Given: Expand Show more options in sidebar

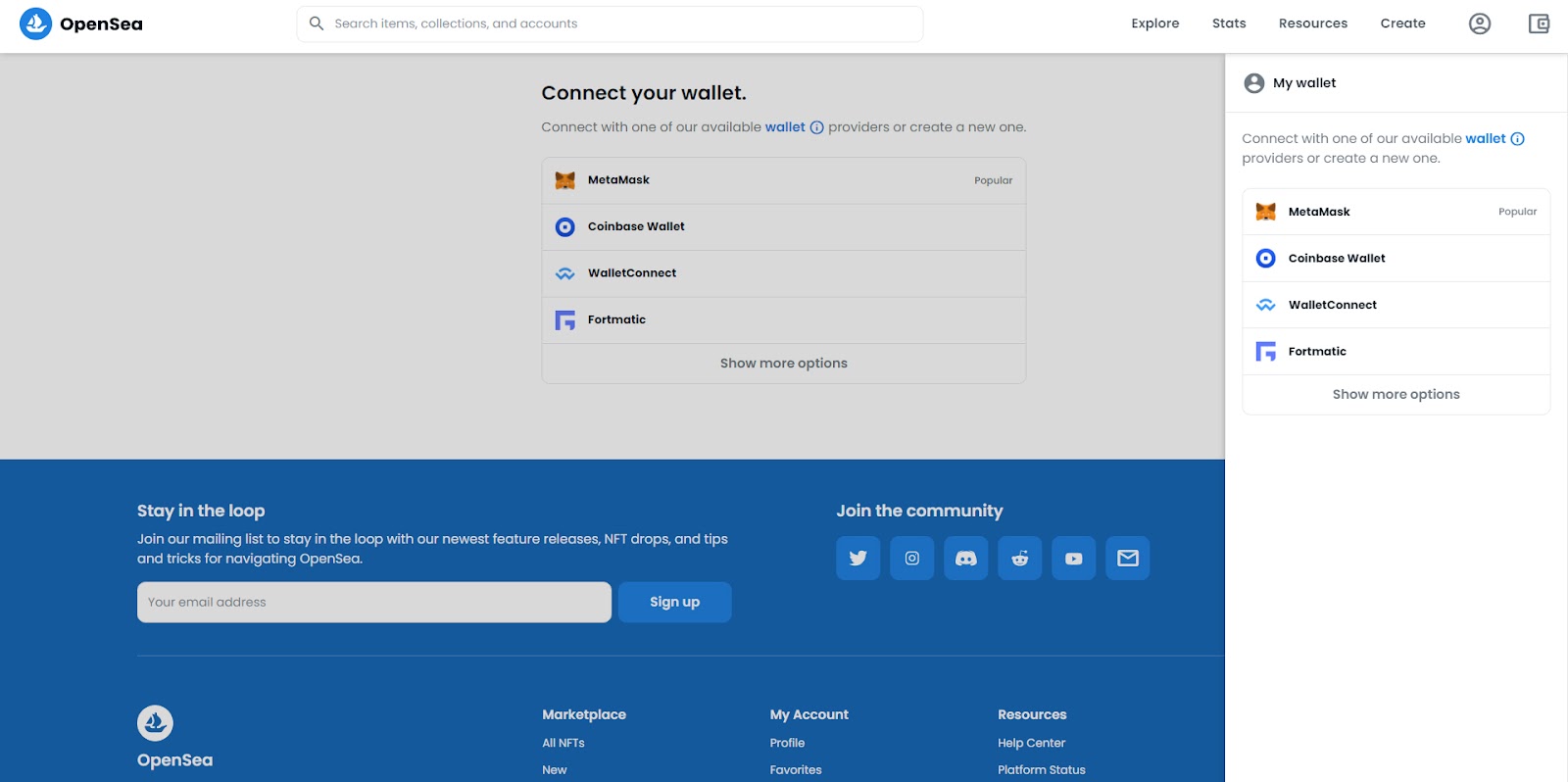Looking at the screenshot, I should [x=1396, y=395].
